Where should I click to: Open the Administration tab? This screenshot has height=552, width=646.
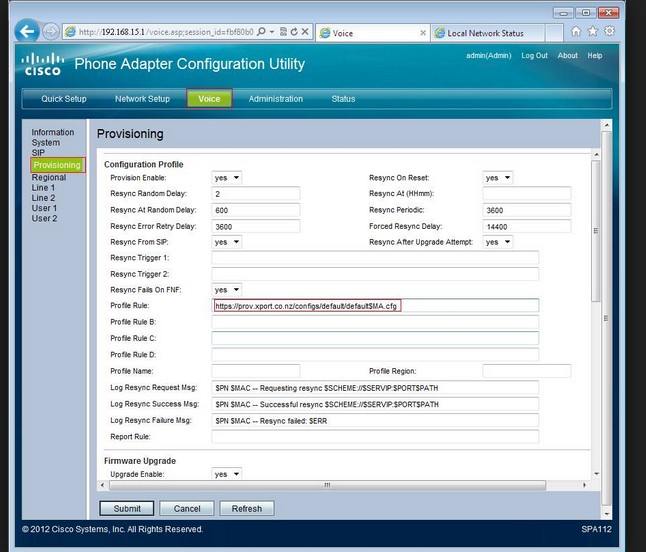[276, 99]
